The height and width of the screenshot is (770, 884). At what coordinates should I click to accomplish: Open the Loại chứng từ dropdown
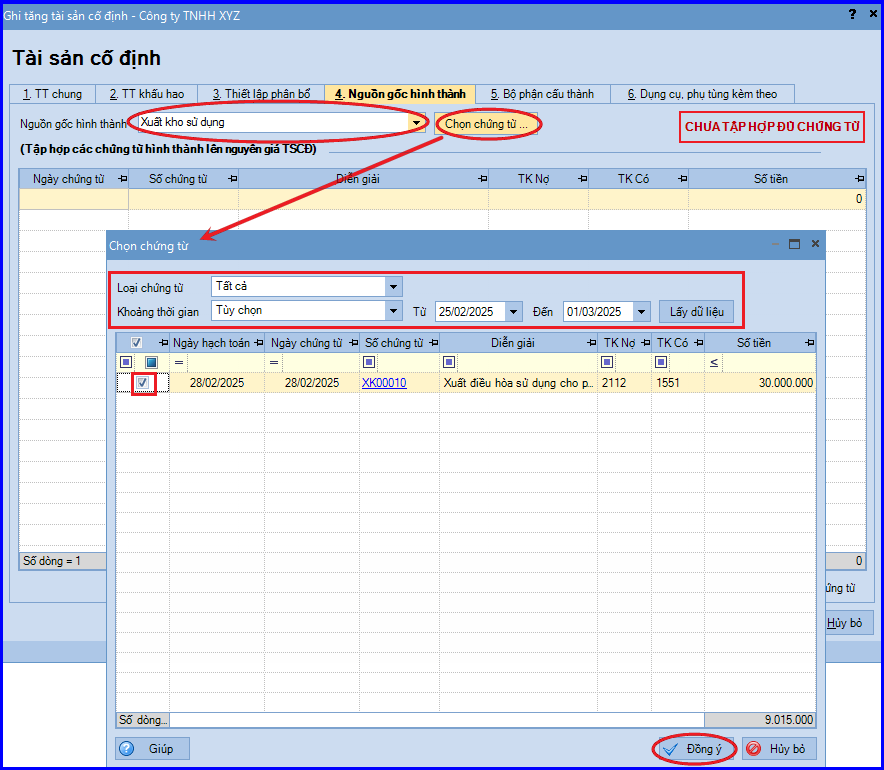pos(393,287)
